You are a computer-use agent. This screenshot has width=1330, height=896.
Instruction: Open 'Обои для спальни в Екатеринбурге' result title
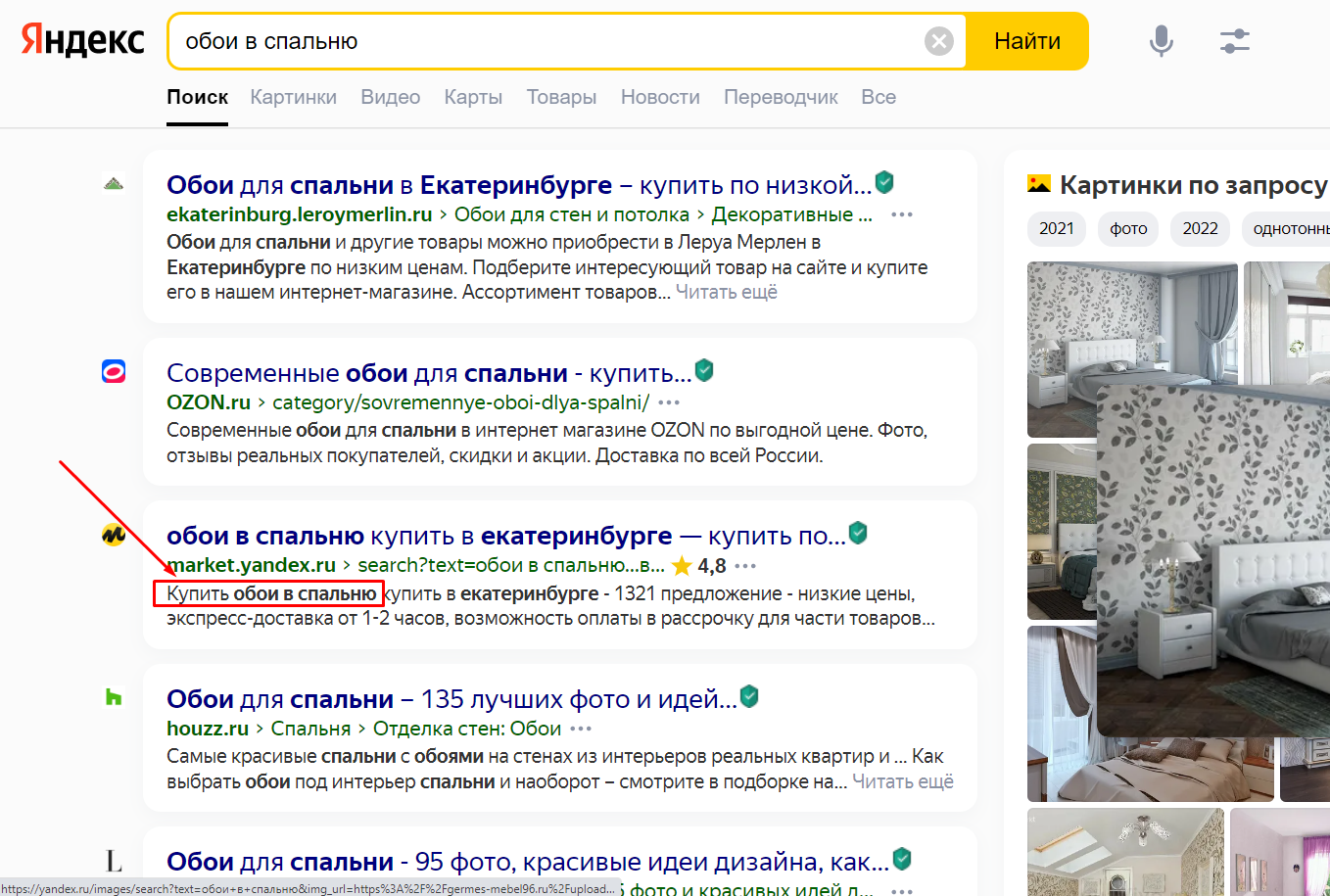tap(519, 185)
